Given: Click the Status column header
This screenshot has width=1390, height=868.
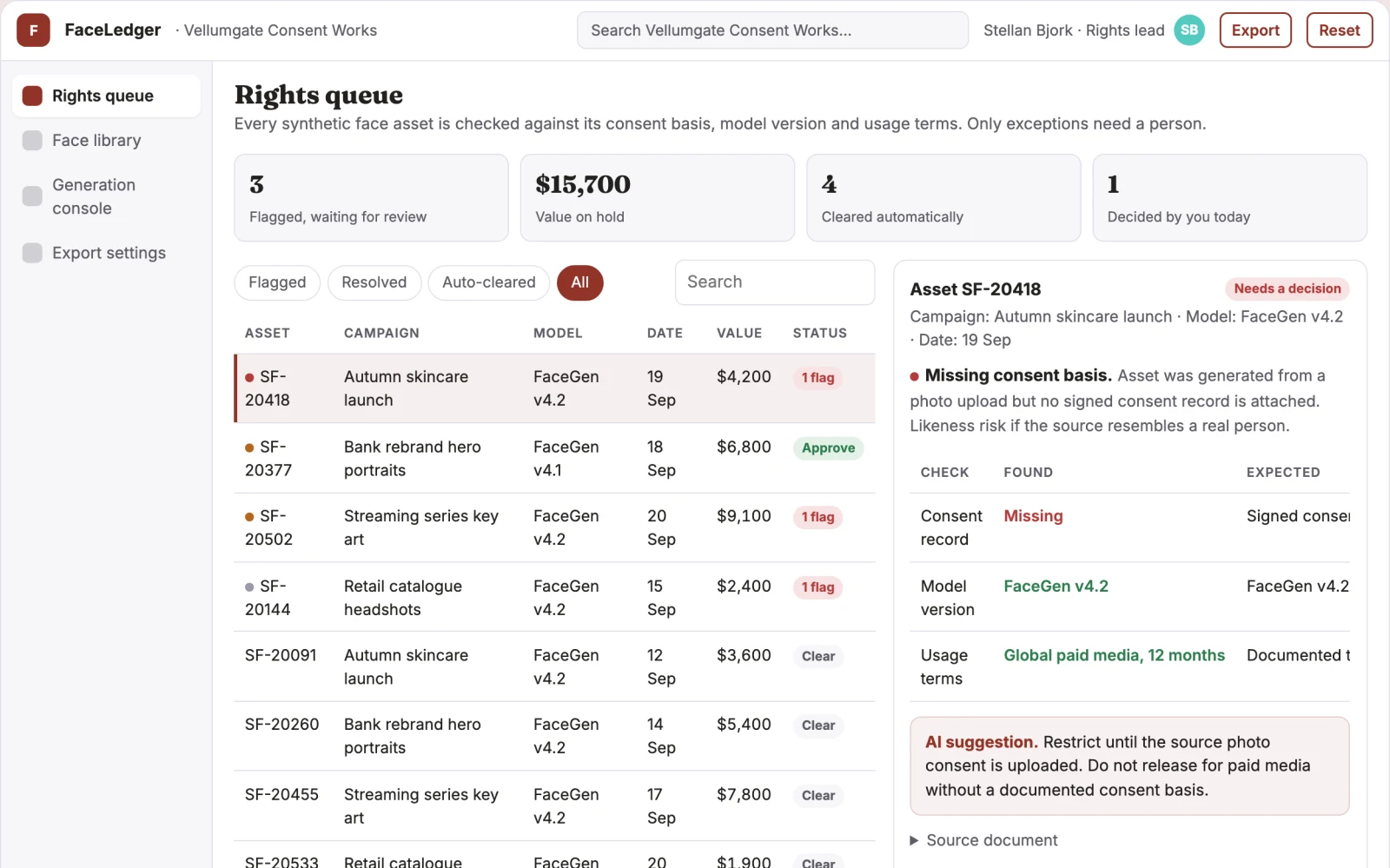Looking at the screenshot, I should [x=820, y=334].
